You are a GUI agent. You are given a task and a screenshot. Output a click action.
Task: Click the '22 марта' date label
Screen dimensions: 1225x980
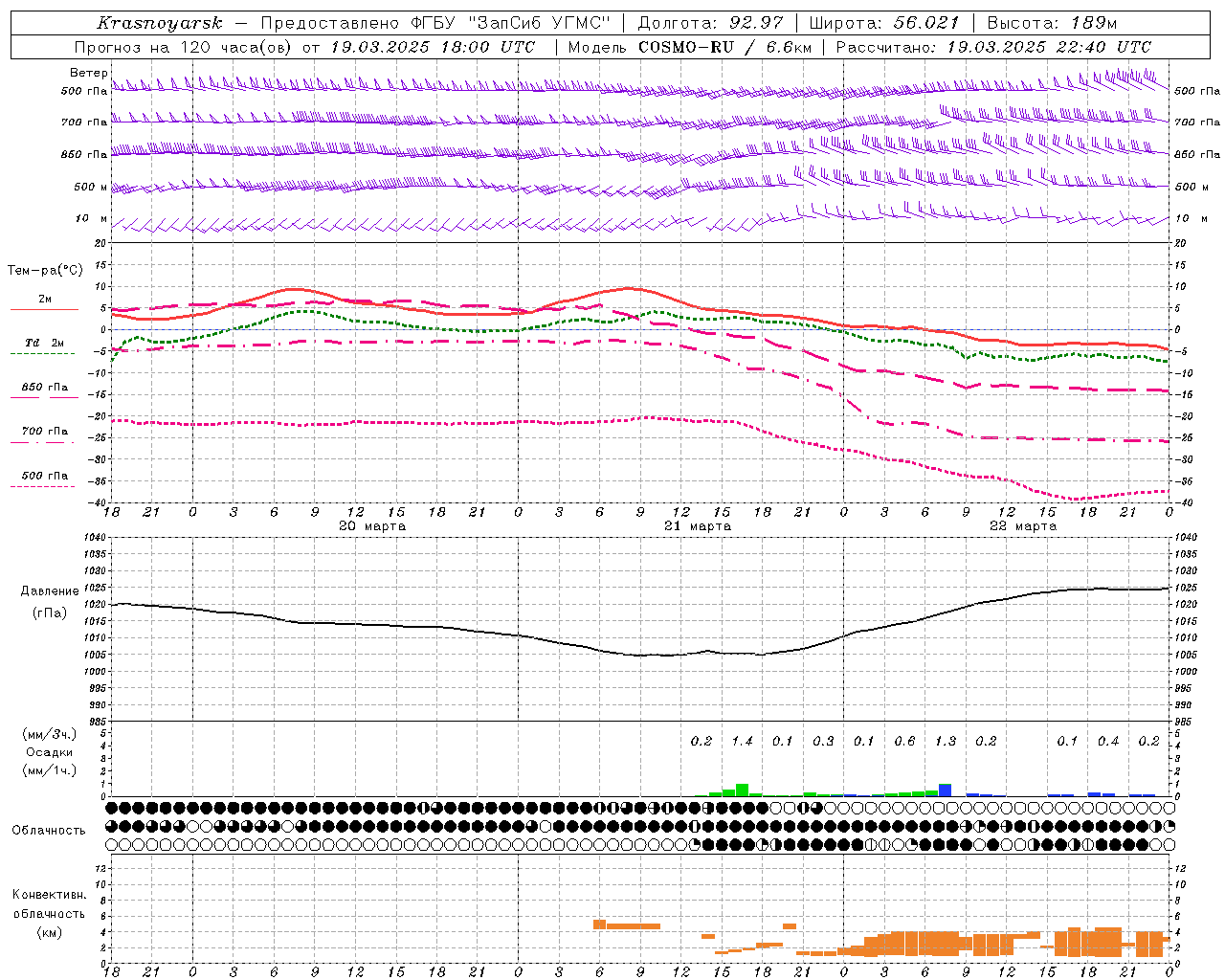tap(1023, 526)
